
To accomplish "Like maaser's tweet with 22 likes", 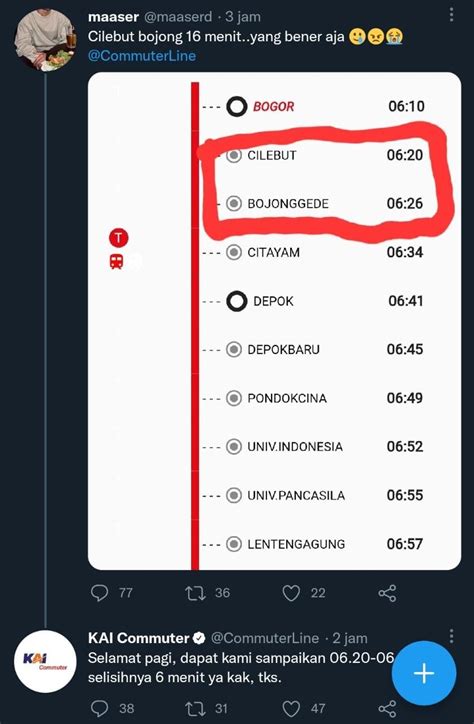I will pos(291,593).
